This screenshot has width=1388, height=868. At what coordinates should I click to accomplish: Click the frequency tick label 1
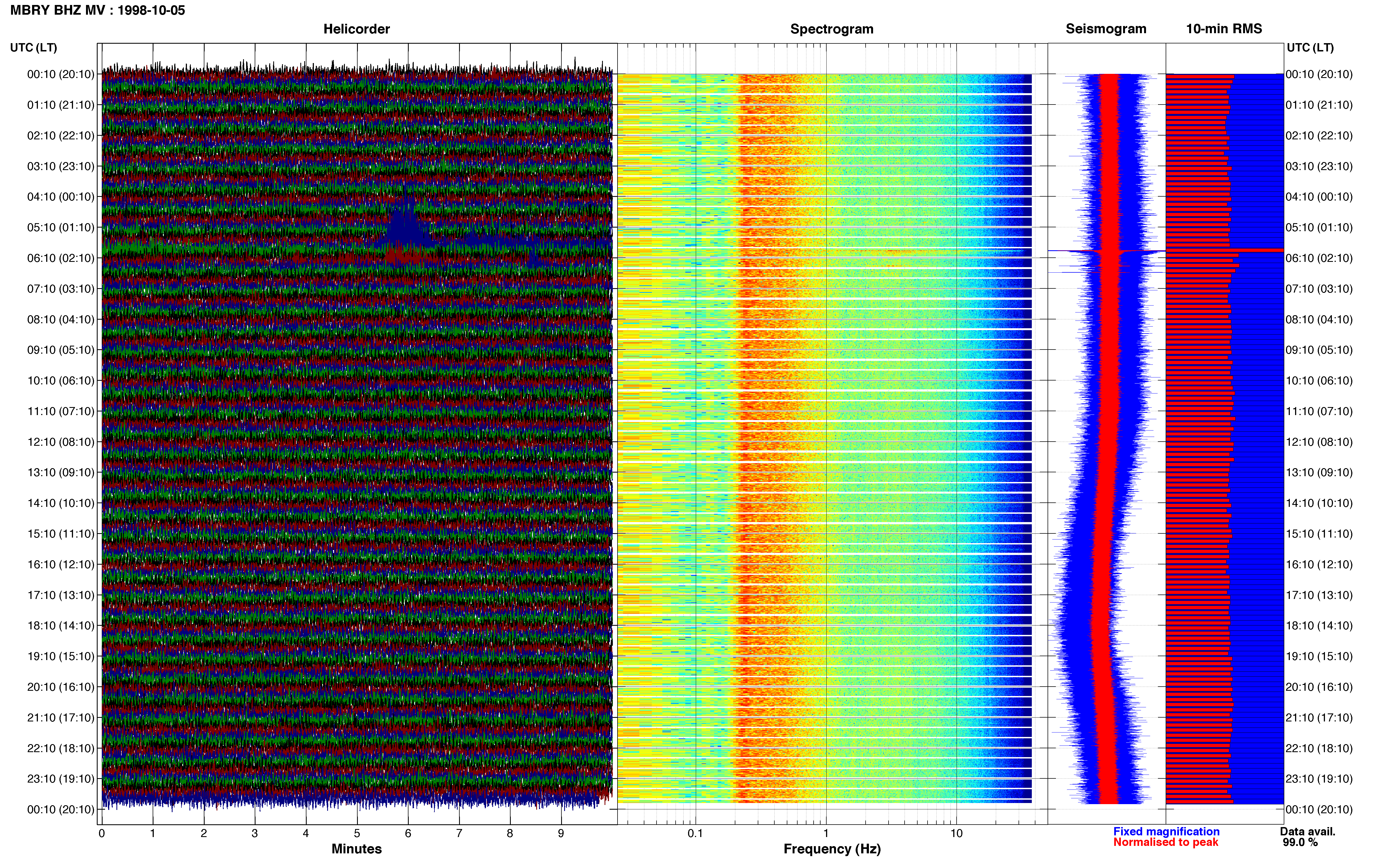click(x=826, y=833)
